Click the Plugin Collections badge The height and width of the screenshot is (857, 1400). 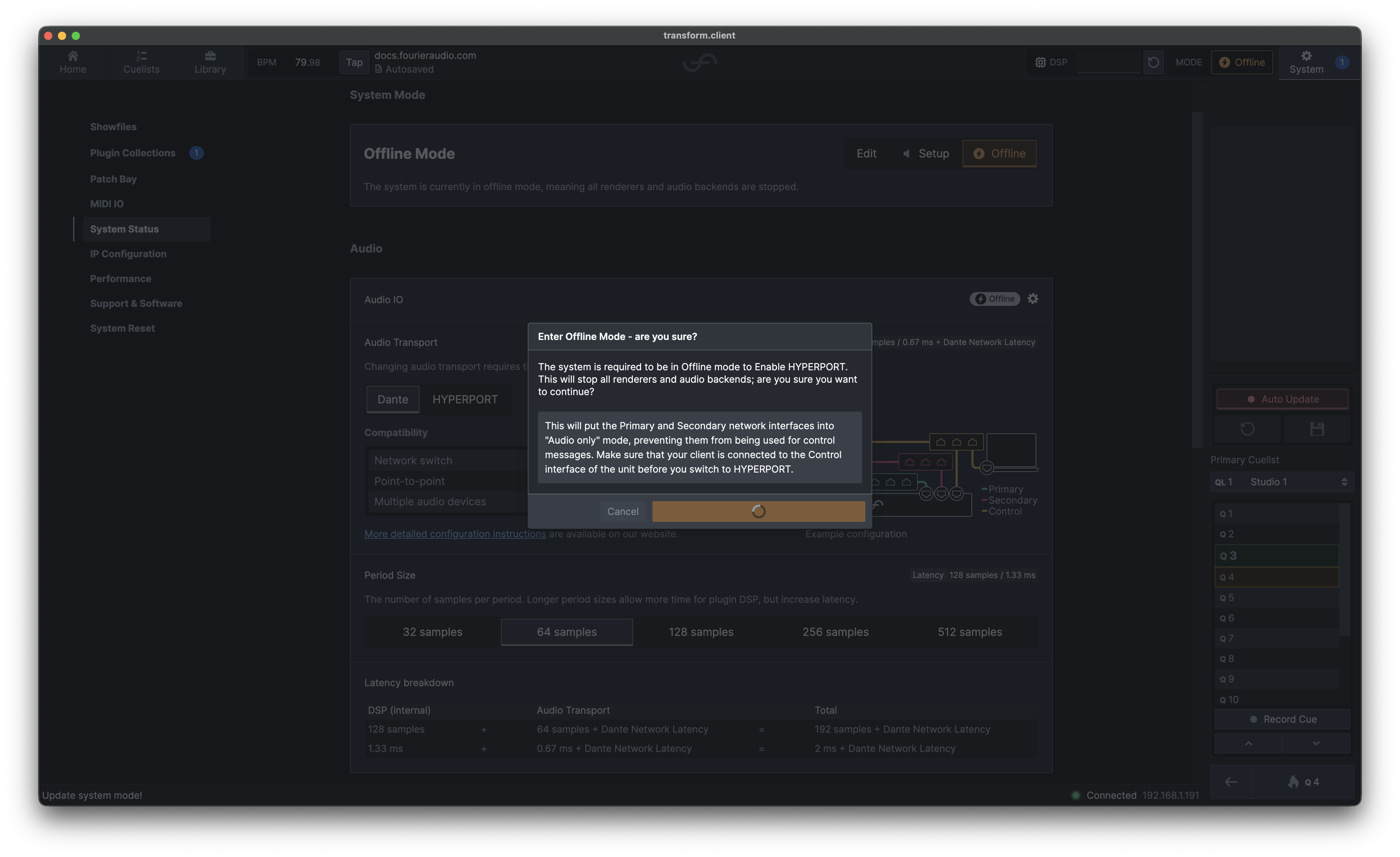point(196,153)
